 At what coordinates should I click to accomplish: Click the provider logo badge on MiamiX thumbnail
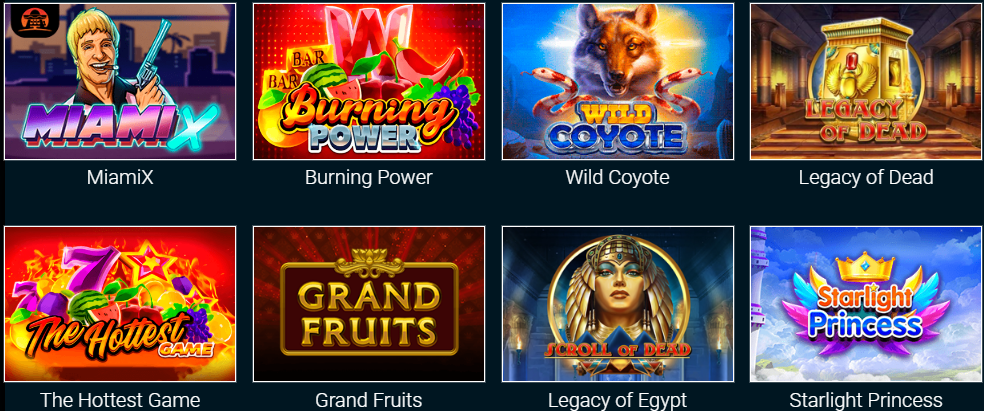coord(30,21)
